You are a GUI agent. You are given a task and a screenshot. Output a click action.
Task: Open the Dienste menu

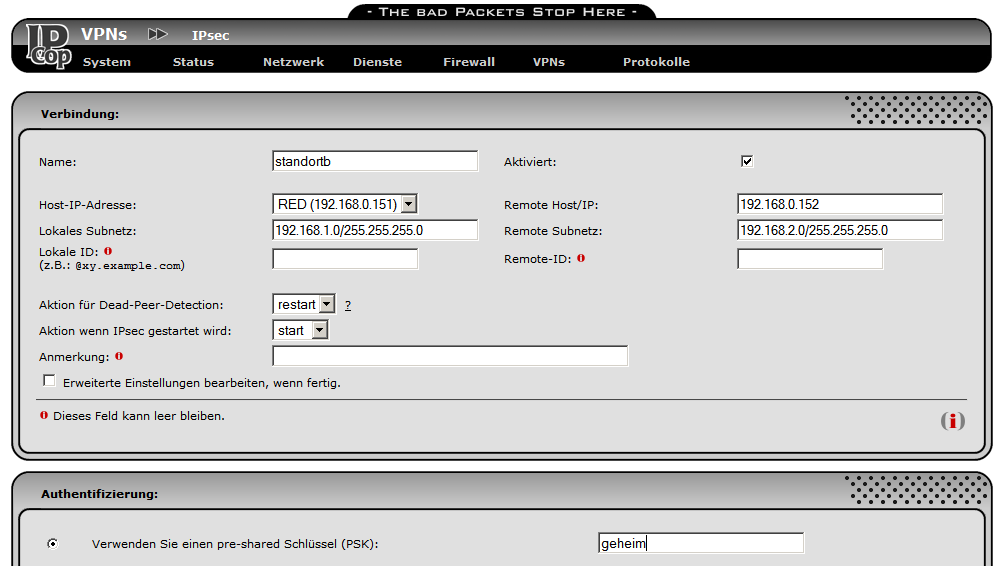tap(377, 62)
